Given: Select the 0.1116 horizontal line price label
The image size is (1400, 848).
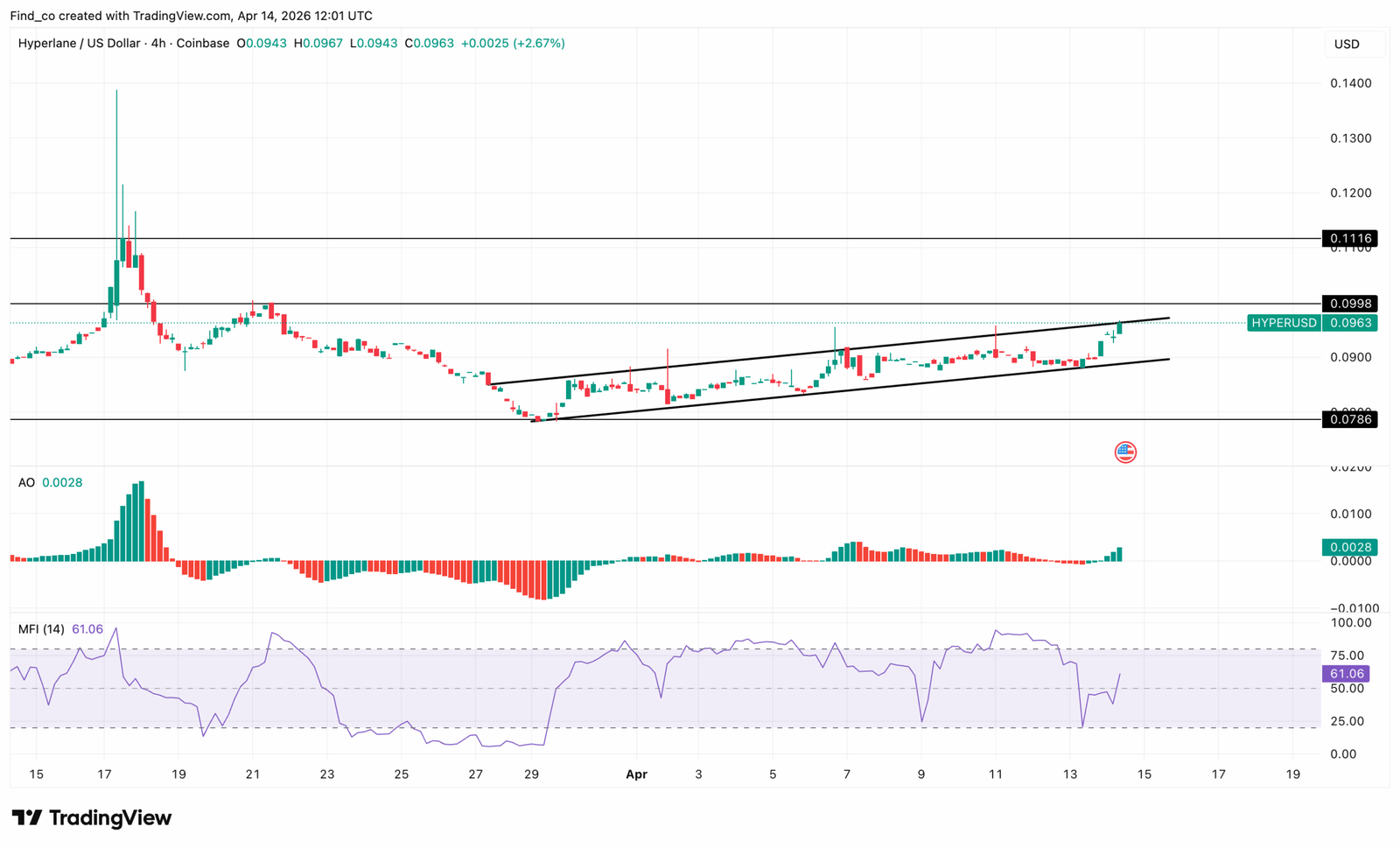Looking at the screenshot, I should (x=1349, y=239).
